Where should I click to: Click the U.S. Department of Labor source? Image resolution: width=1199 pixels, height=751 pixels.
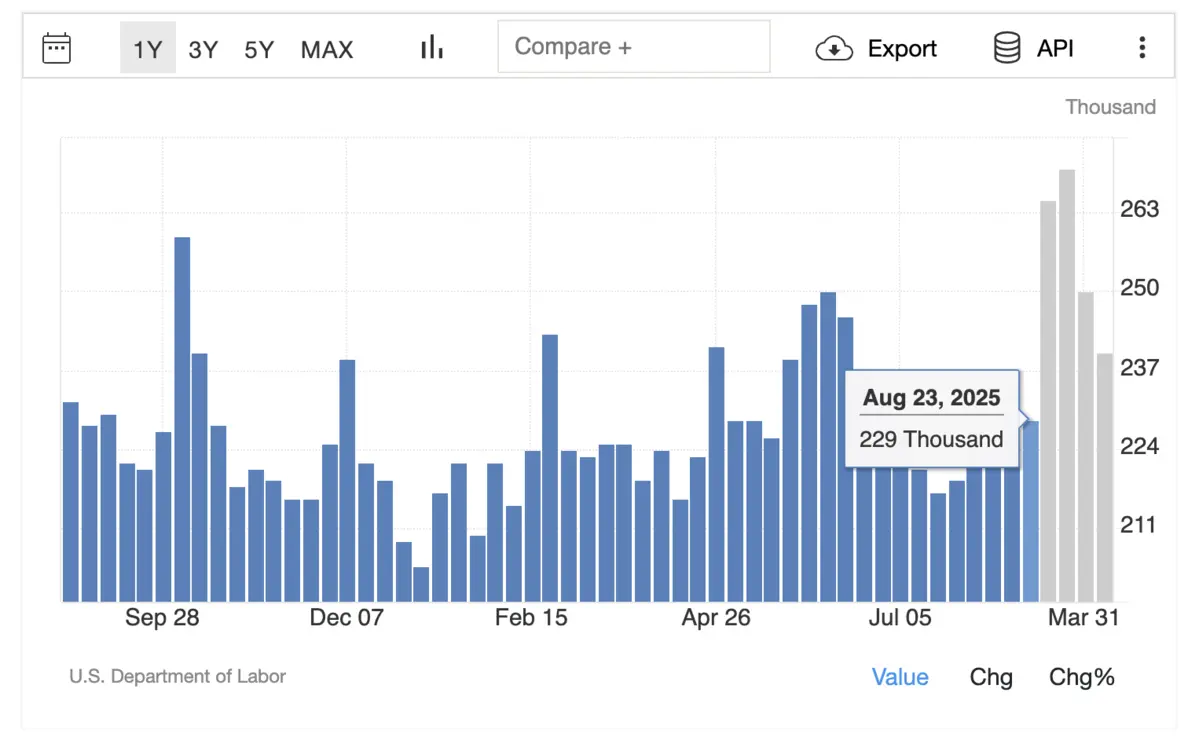tap(177, 676)
